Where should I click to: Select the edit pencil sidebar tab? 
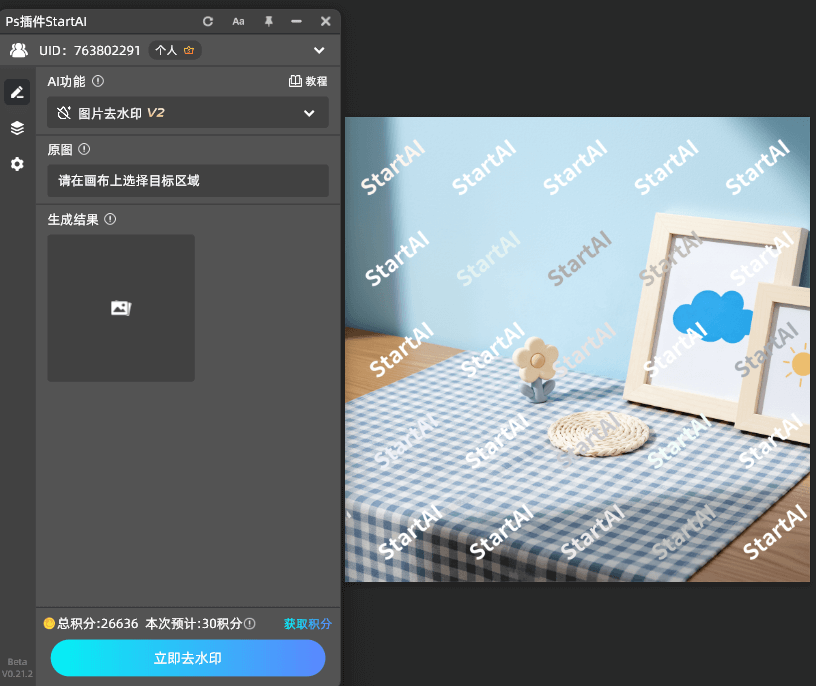tap(17, 93)
